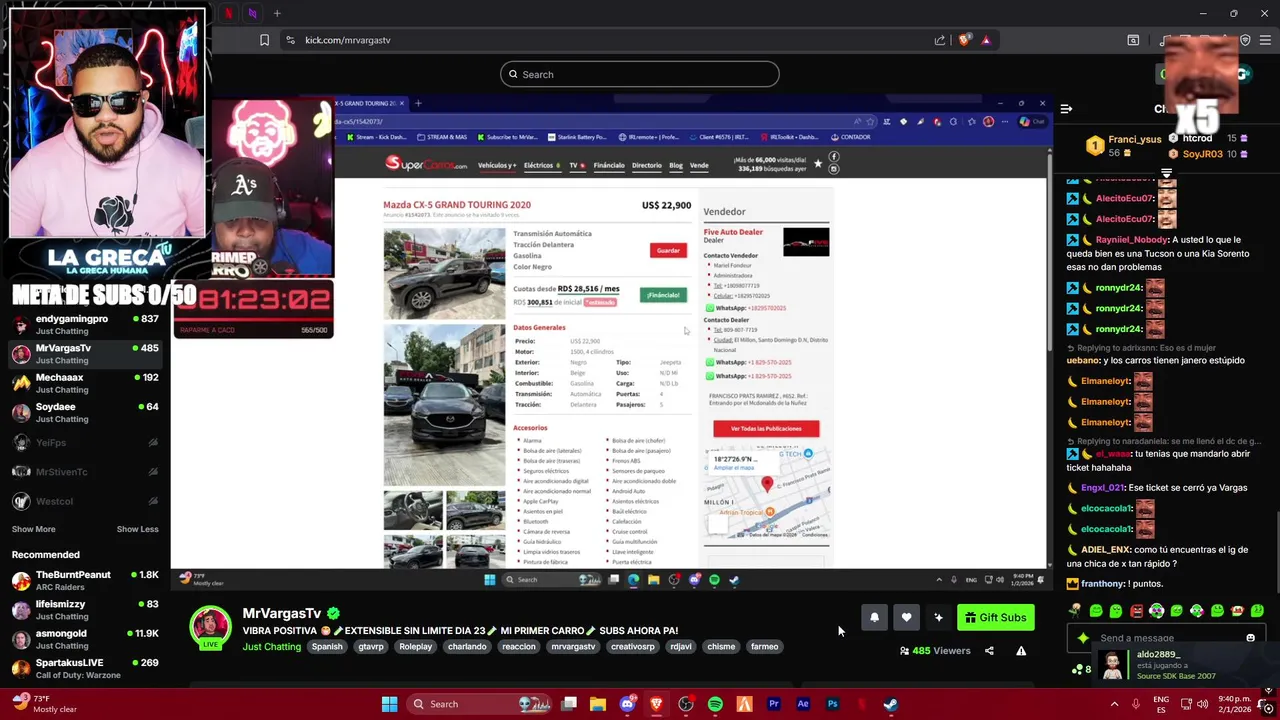
Task: Open YeiFps offline channel in sidebar
Action: (85, 442)
